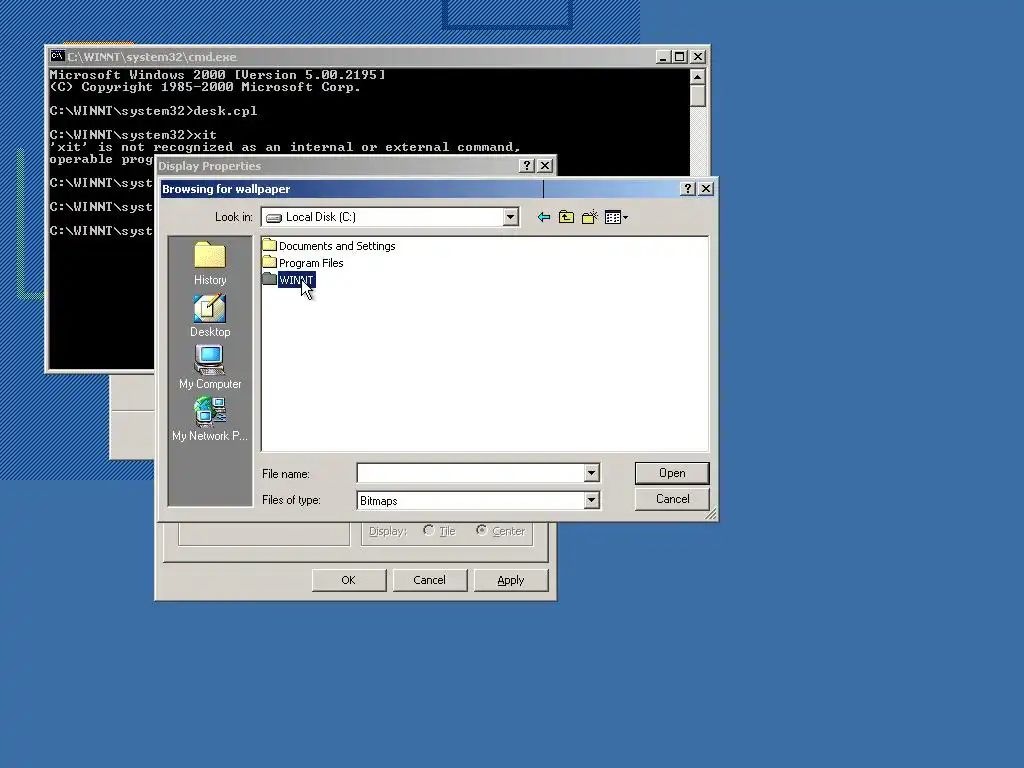1024x768 pixels.
Task: Open My Network Places shortcut
Action: tap(210, 420)
